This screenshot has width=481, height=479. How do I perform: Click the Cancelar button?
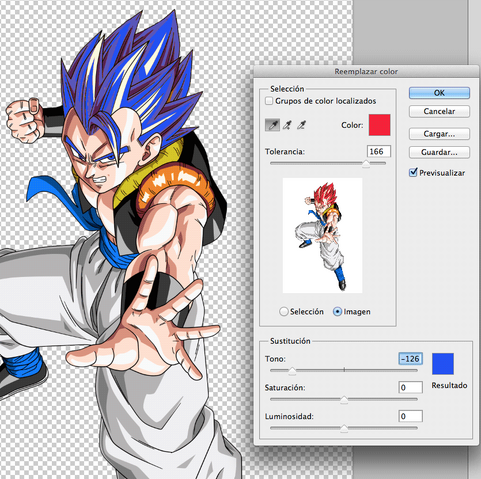pos(439,111)
